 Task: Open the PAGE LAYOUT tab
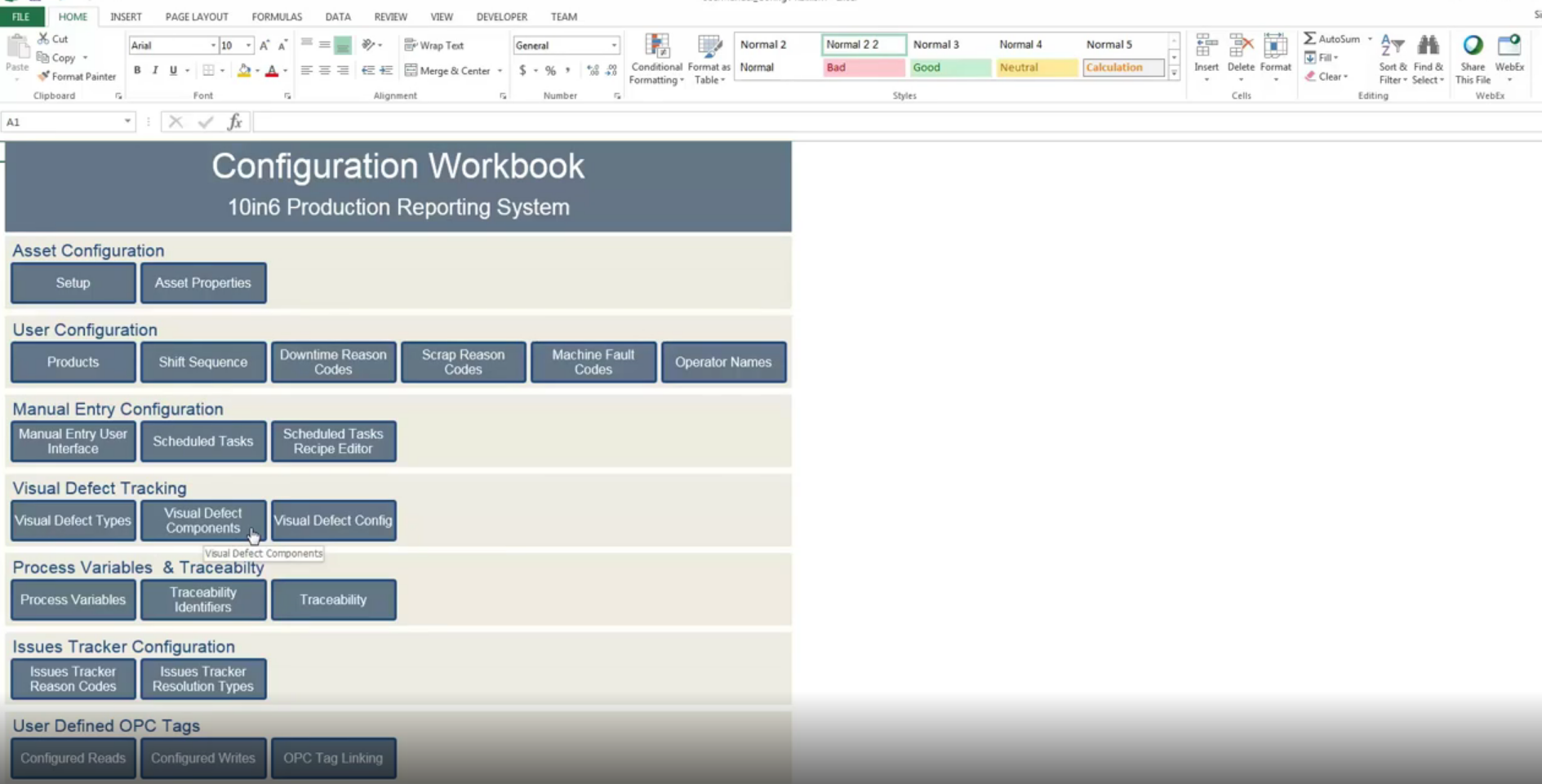[197, 16]
